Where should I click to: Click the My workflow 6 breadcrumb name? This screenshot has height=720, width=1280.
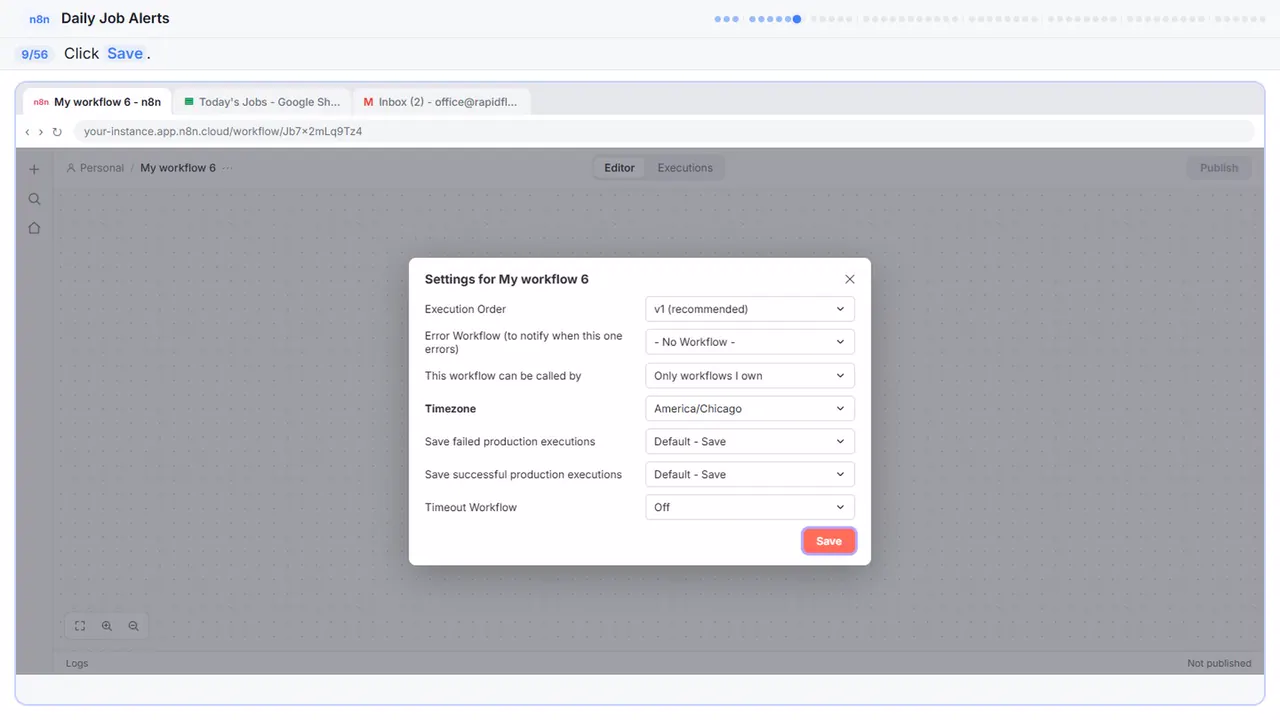pyautogui.click(x=178, y=168)
